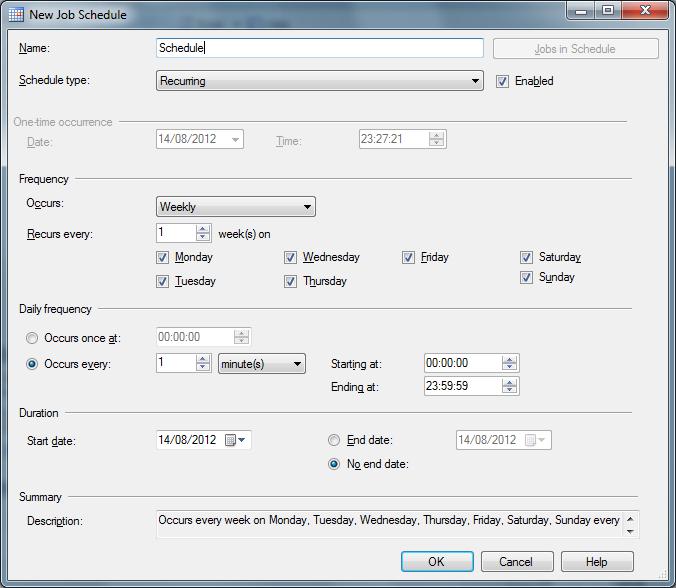Image resolution: width=676 pixels, height=588 pixels.
Task: Open the minute(s) unit dropdown
Action: point(262,363)
